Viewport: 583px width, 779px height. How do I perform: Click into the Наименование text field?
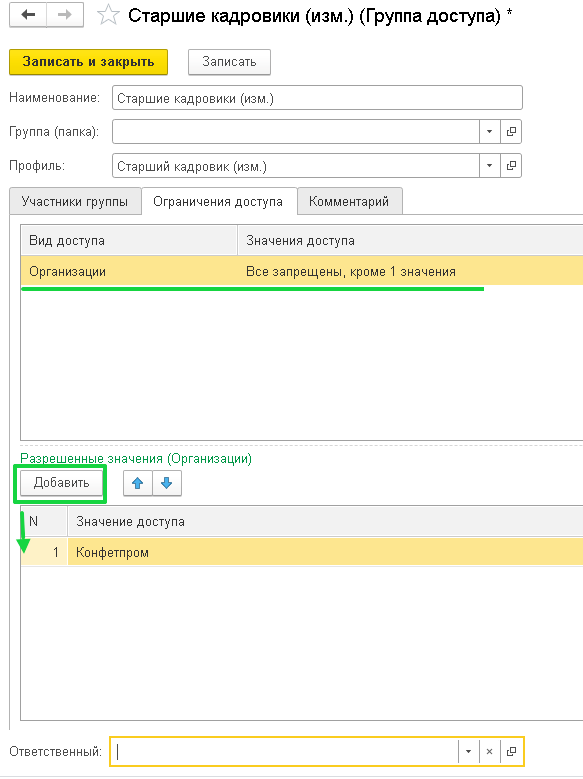317,98
